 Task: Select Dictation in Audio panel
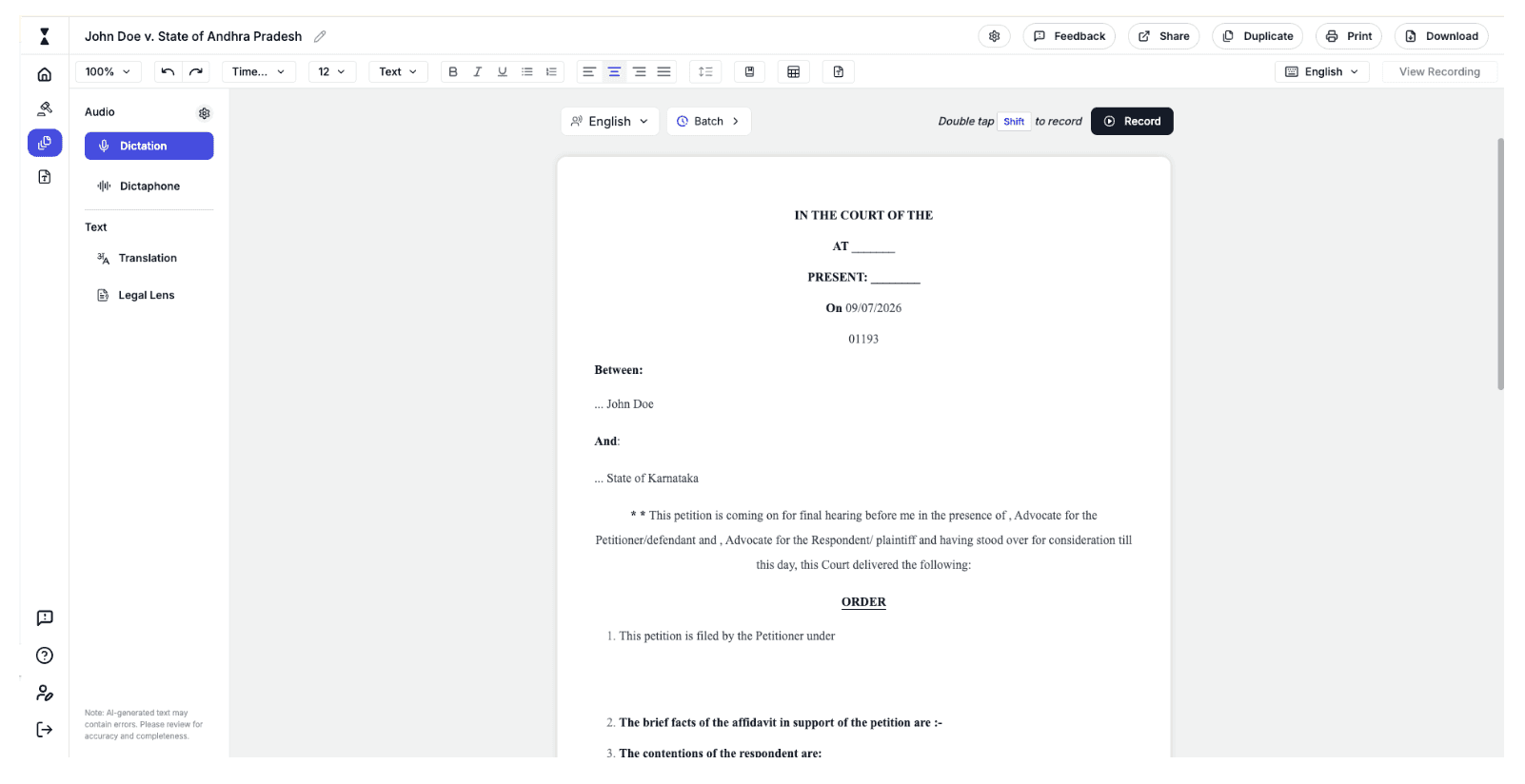[149, 146]
